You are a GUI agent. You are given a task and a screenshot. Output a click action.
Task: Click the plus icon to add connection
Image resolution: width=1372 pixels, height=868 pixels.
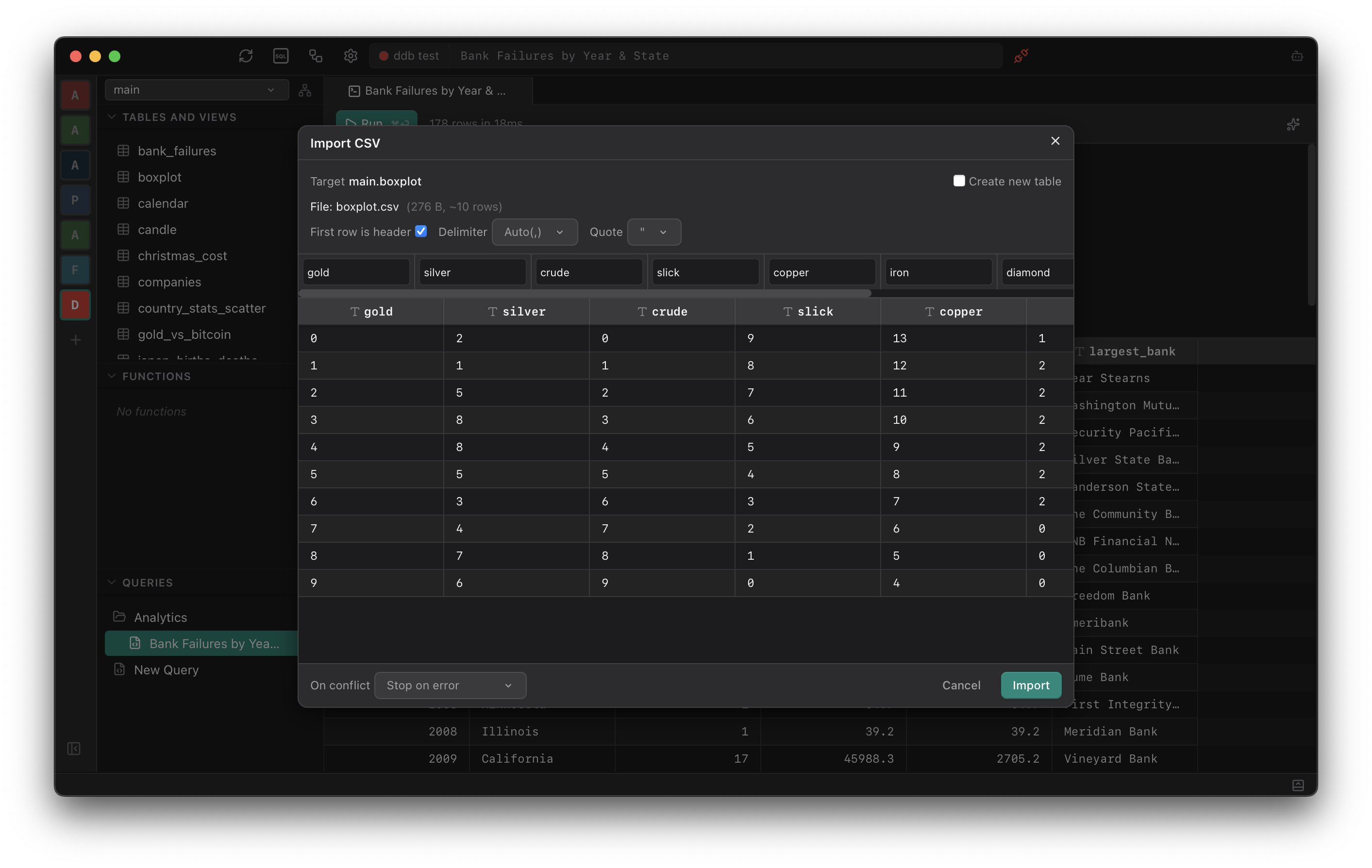click(75, 340)
